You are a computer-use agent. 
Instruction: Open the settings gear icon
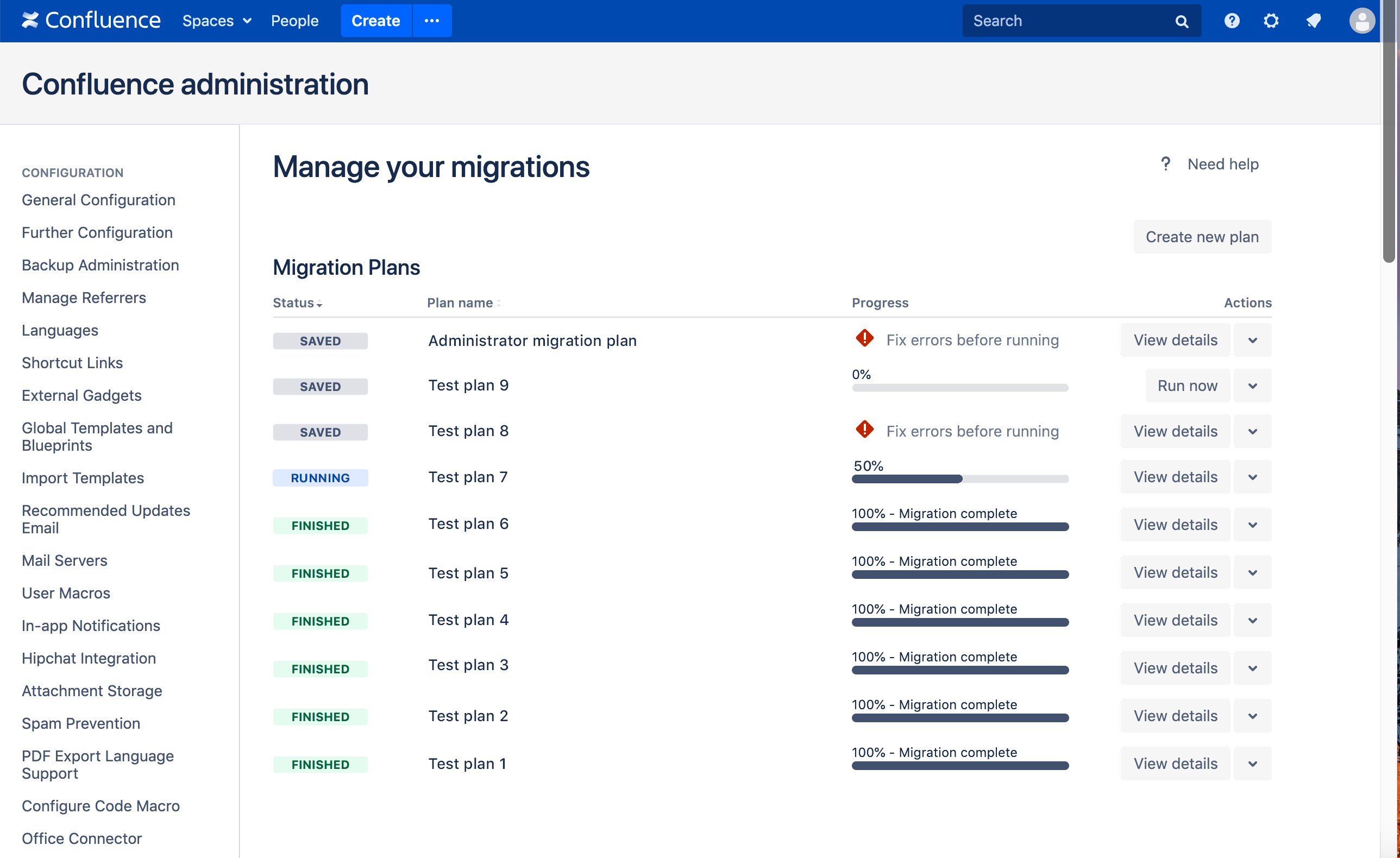tap(1271, 21)
